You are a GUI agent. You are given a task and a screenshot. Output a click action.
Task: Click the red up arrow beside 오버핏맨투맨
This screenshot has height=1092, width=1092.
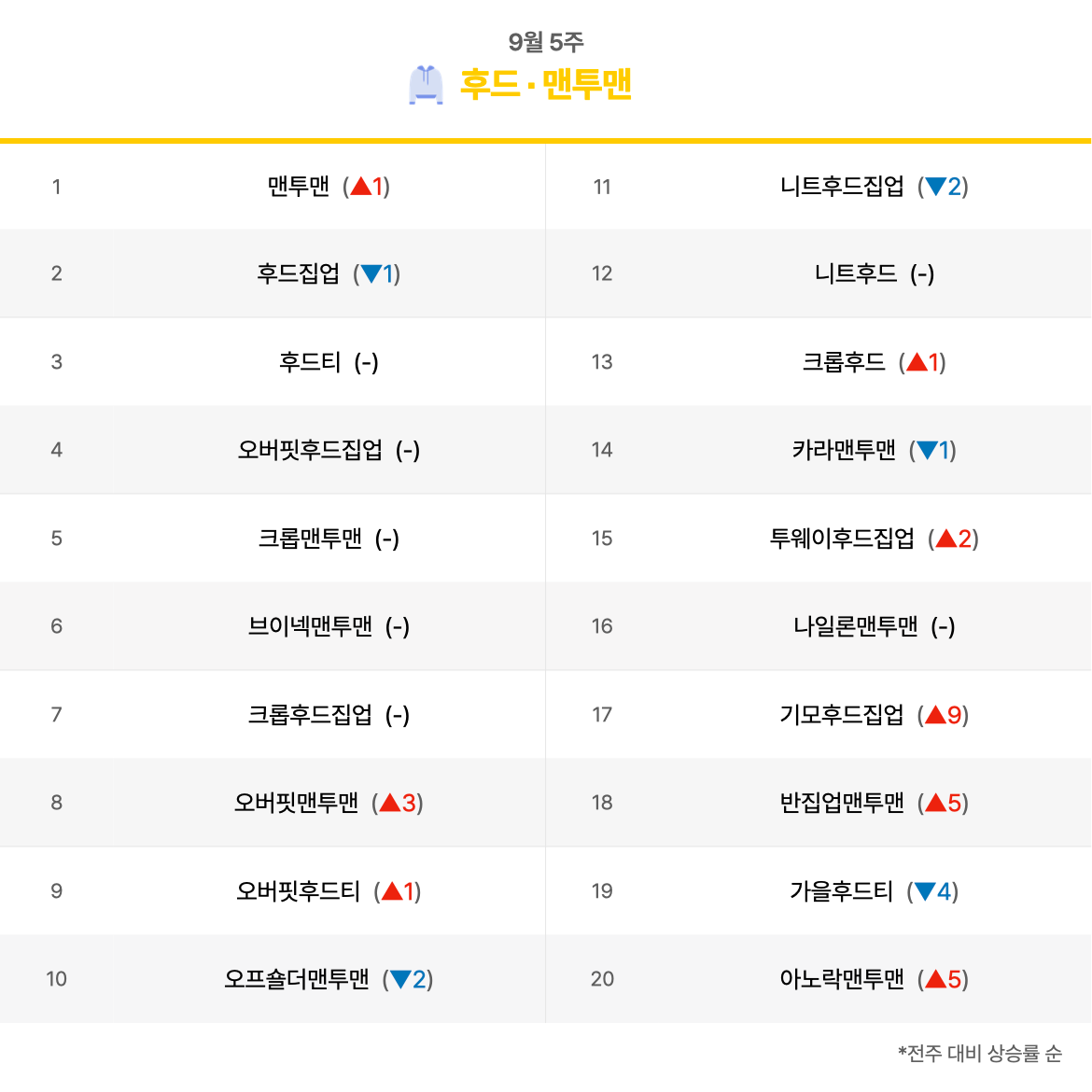point(390,803)
